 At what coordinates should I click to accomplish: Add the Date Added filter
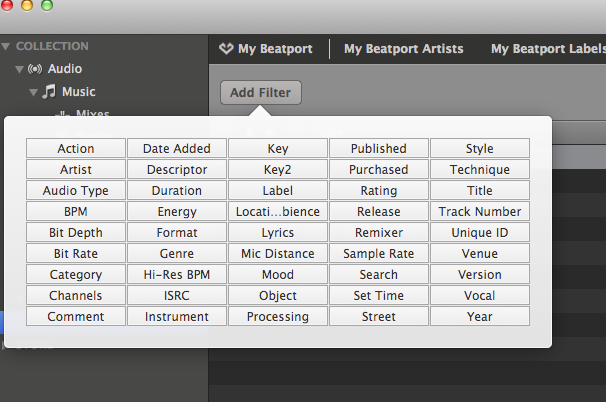177,149
